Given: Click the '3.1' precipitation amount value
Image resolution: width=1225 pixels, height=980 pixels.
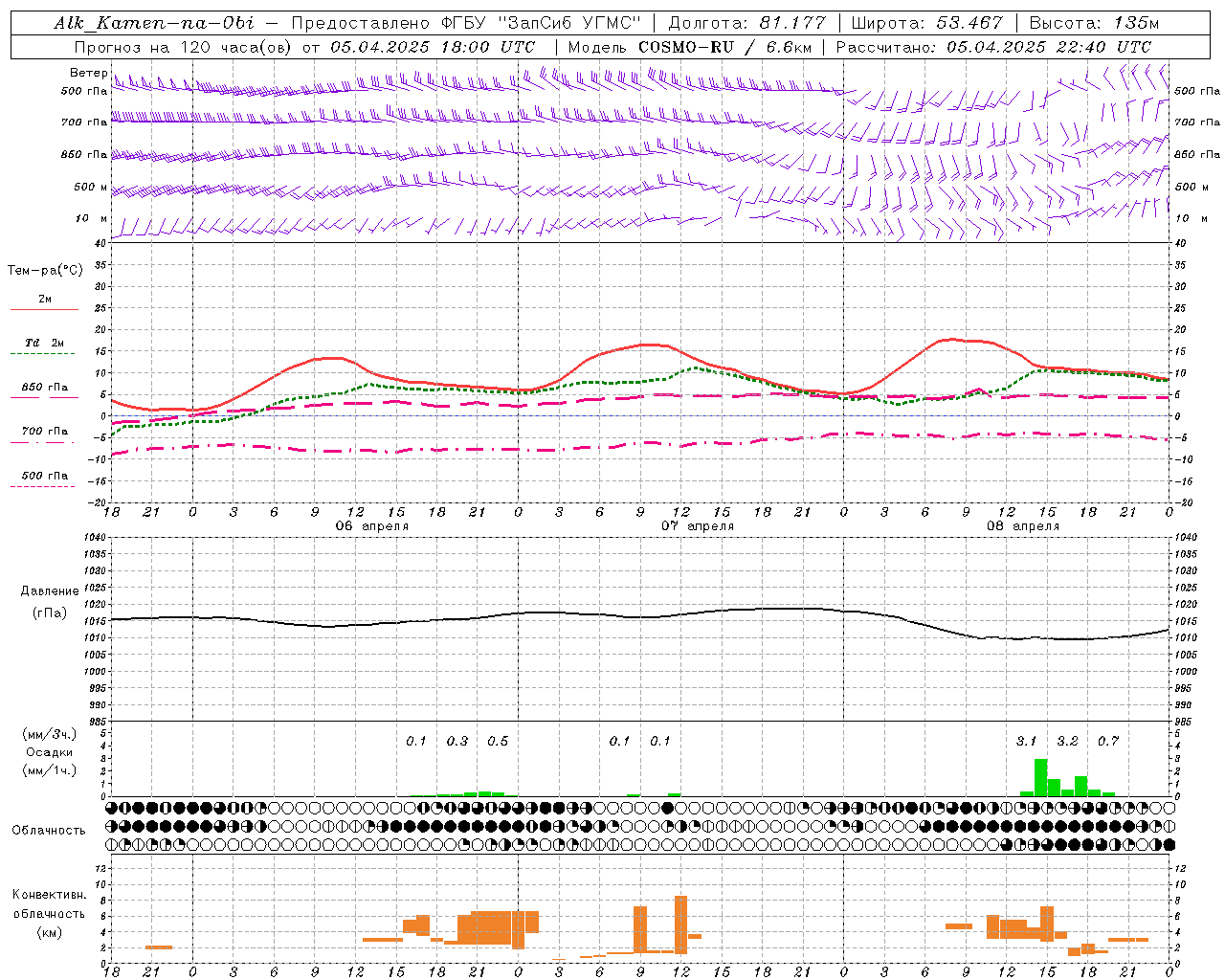Looking at the screenshot, I should click(1026, 741).
